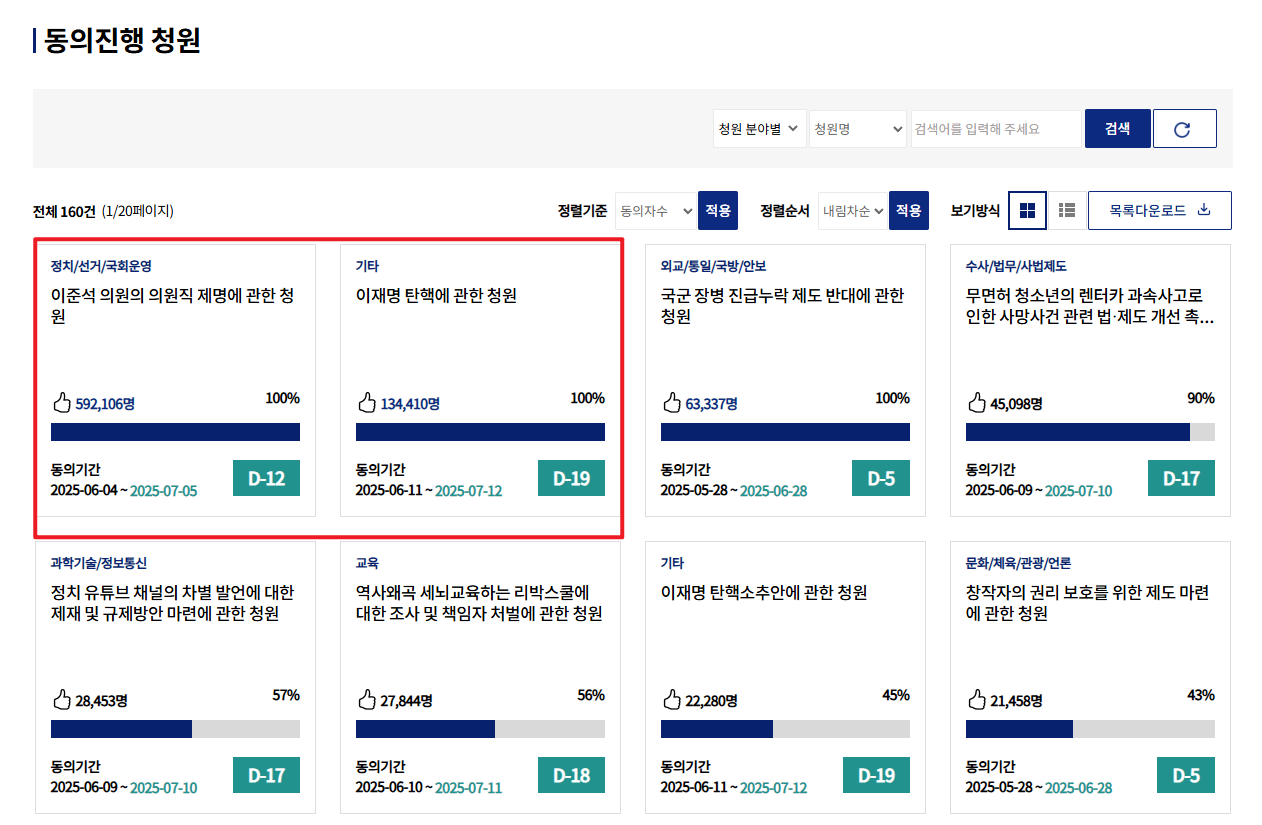Click the 검색어를 입력해 주세요 input field
The height and width of the screenshot is (825, 1262).
point(995,128)
